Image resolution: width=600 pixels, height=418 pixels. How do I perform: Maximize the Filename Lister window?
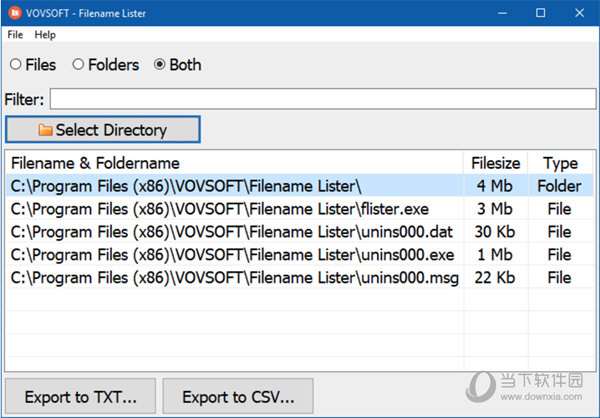541,13
